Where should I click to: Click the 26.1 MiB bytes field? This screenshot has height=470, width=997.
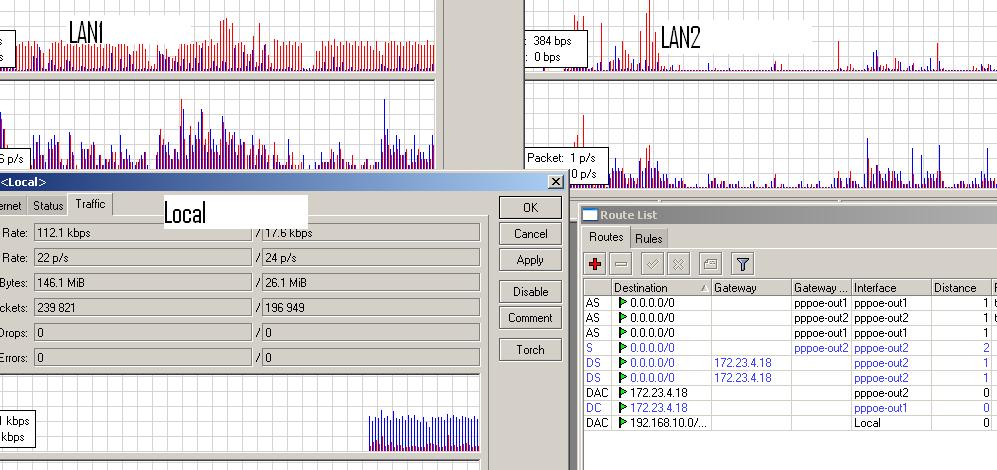tap(371, 282)
